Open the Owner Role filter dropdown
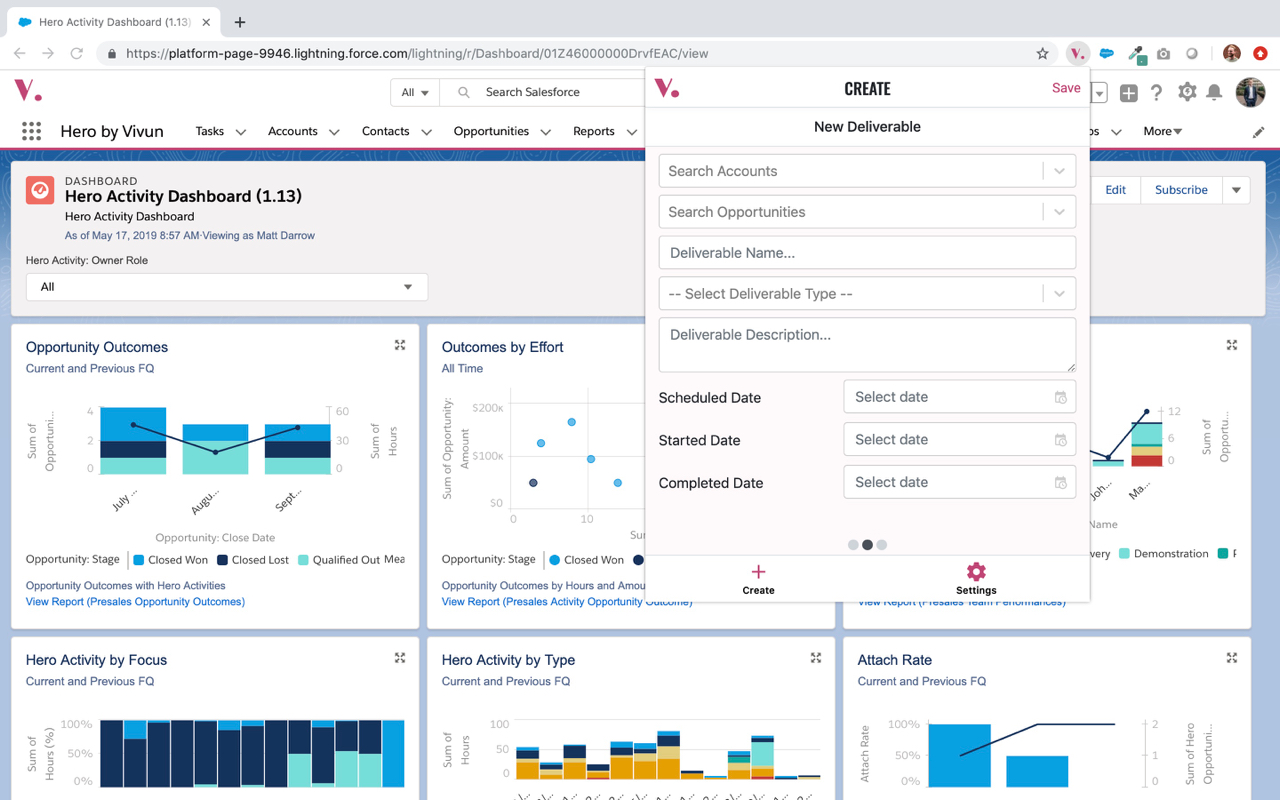Viewport: 1280px width, 800px height. tap(227, 287)
